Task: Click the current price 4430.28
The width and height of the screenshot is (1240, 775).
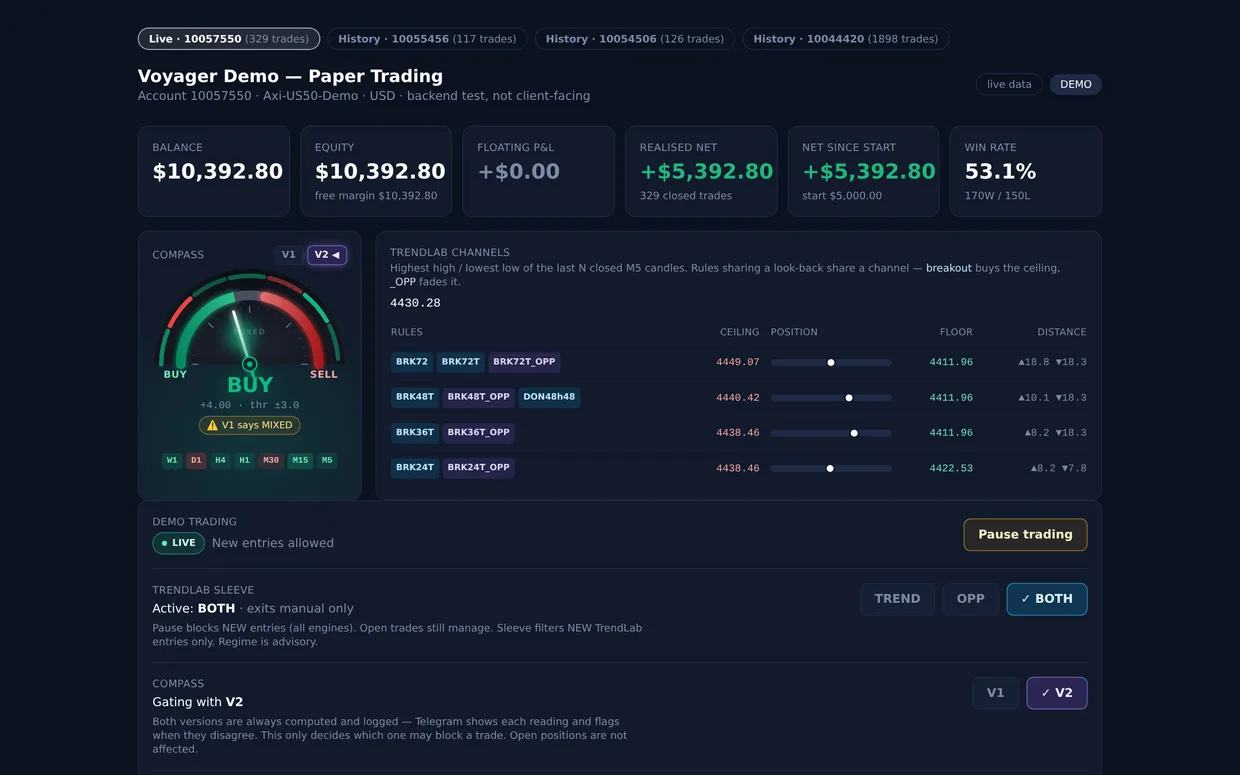Action: (415, 303)
